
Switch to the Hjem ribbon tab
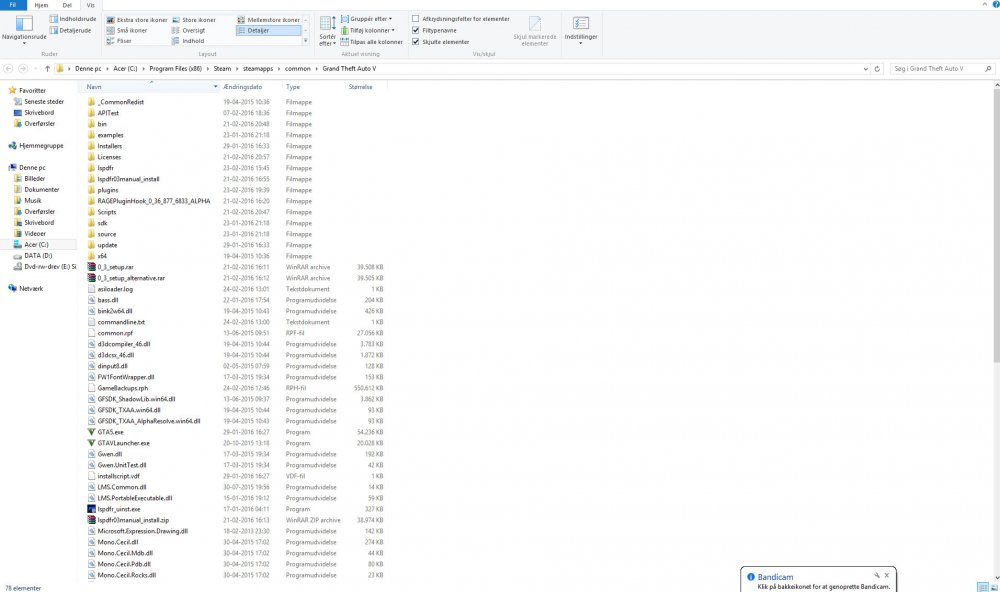point(41,4)
